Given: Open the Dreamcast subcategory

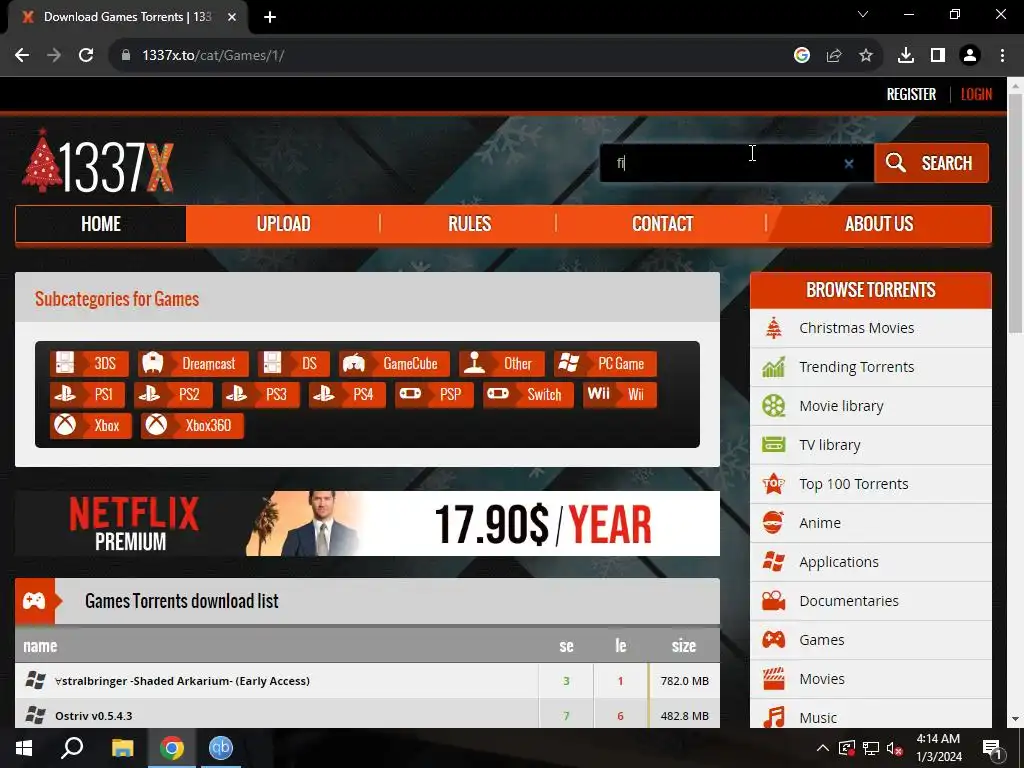Looking at the screenshot, I should click(x=193, y=364).
